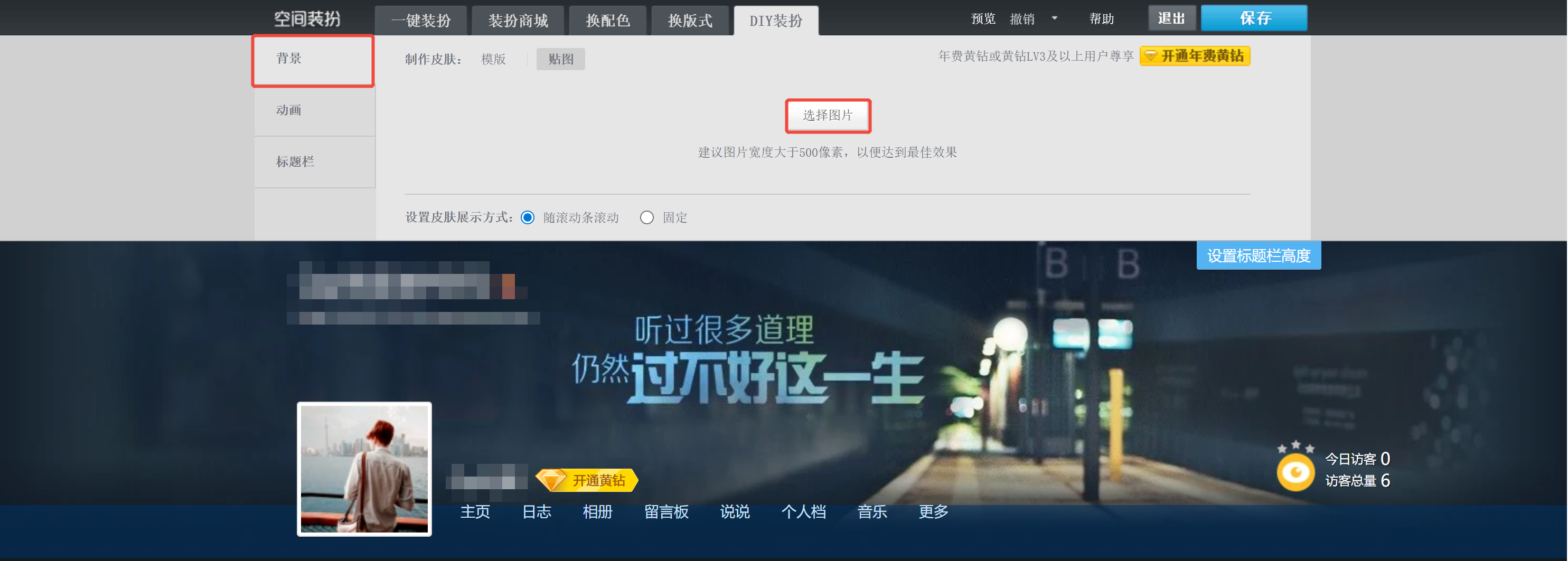Open the 更多 navigation menu
Viewport: 1568px width, 561px height.
coord(933,512)
